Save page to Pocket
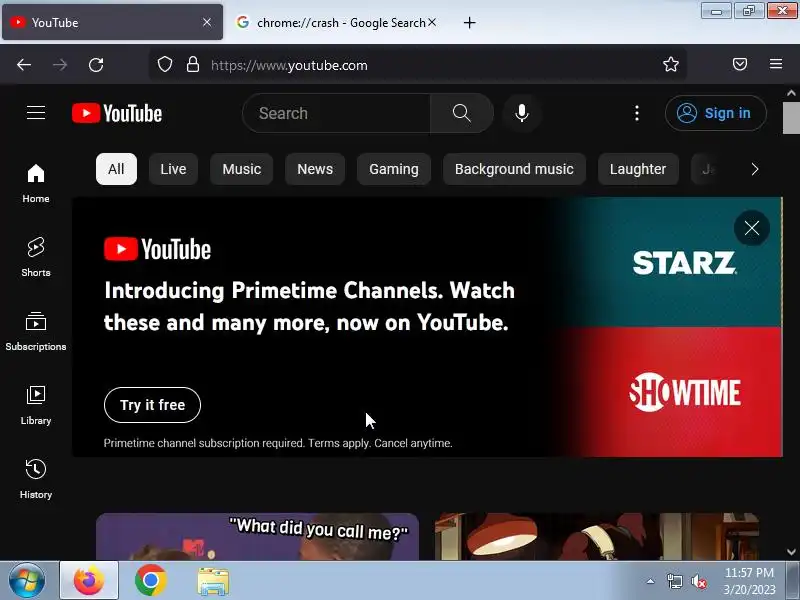 tap(740, 64)
